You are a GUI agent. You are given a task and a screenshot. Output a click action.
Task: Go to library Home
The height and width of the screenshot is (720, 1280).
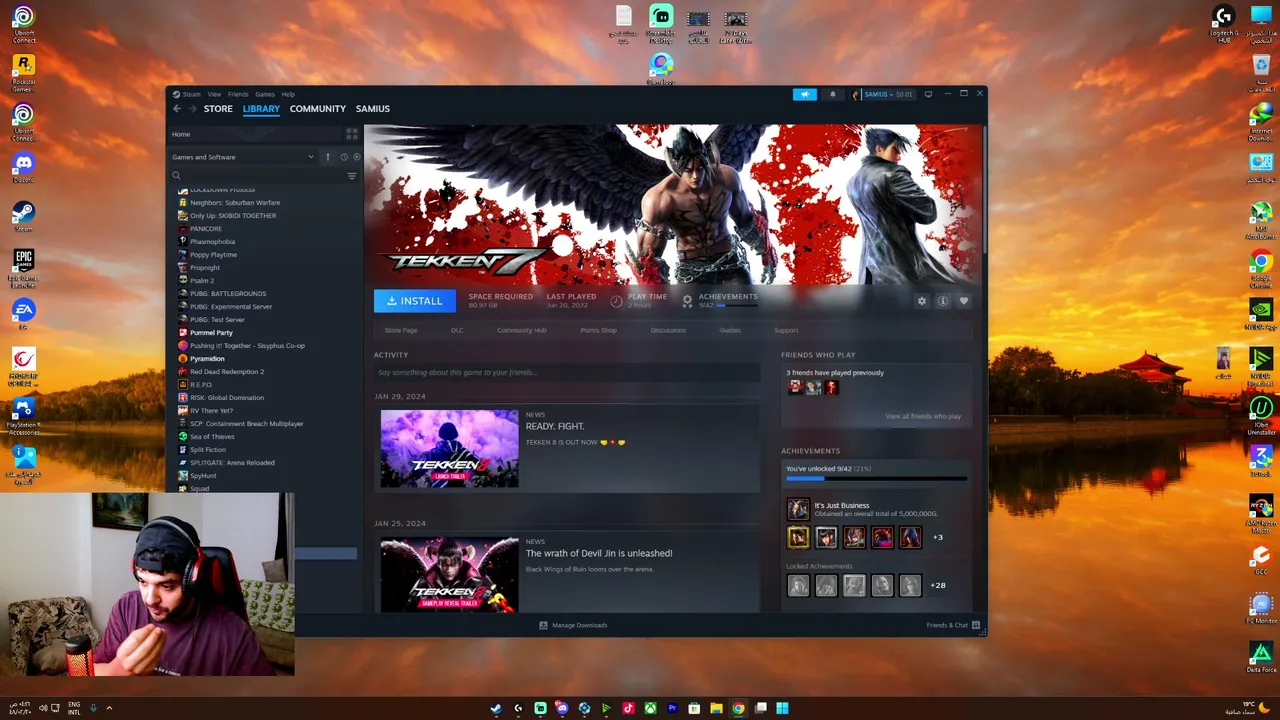click(x=181, y=134)
